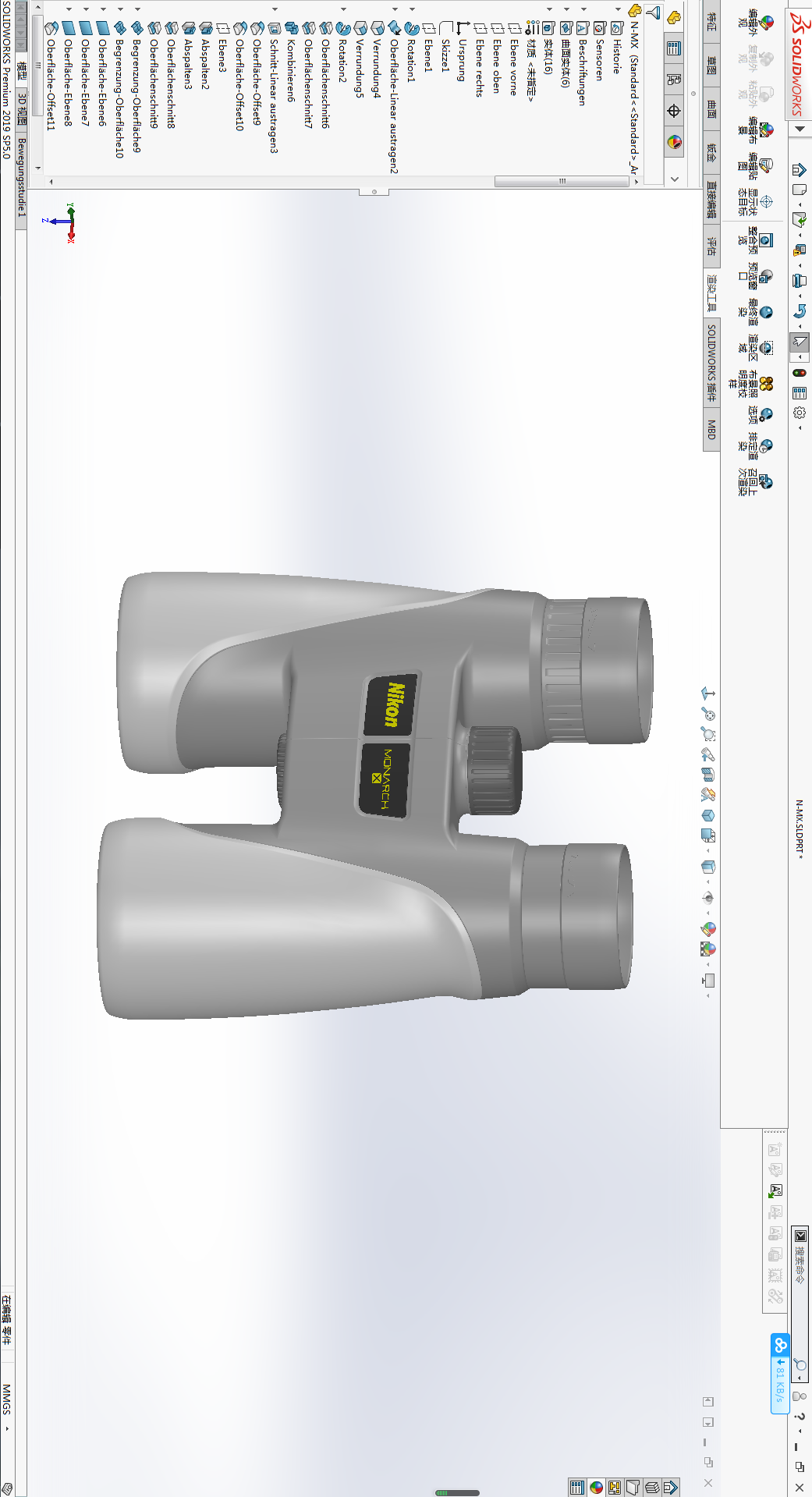Switch to the 曲面 (Surfaces) ribbon tab
This screenshot has height=1497, width=812.
coord(711,108)
